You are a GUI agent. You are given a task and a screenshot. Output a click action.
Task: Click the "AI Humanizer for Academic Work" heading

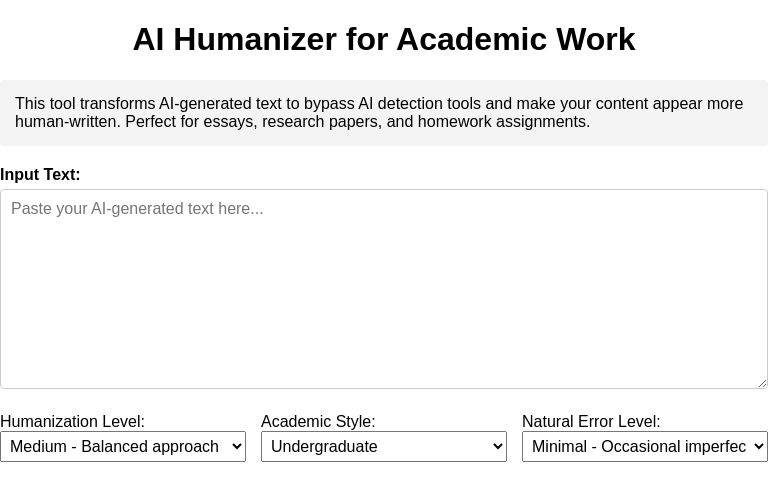tap(384, 39)
